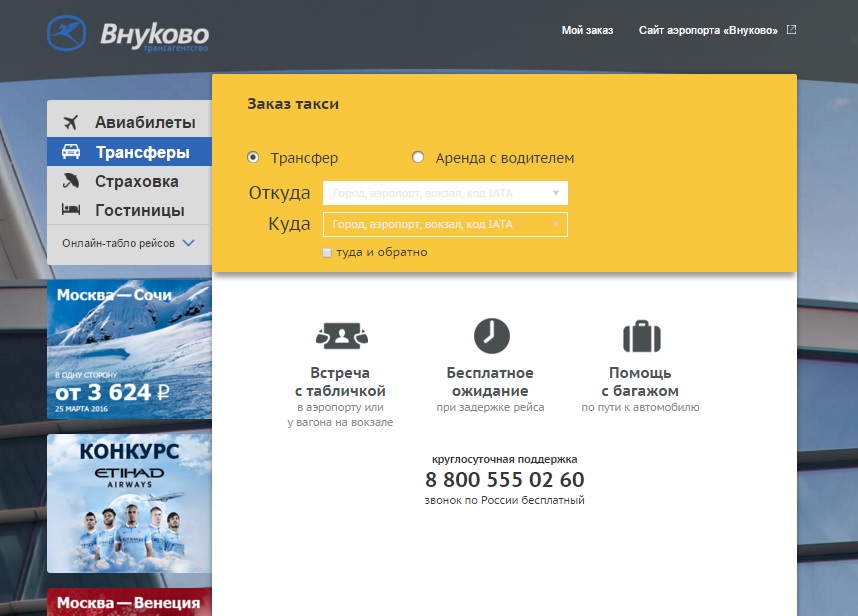858x616 pixels.
Task: Open the Гостиницы menu section
Action: (x=139, y=210)
